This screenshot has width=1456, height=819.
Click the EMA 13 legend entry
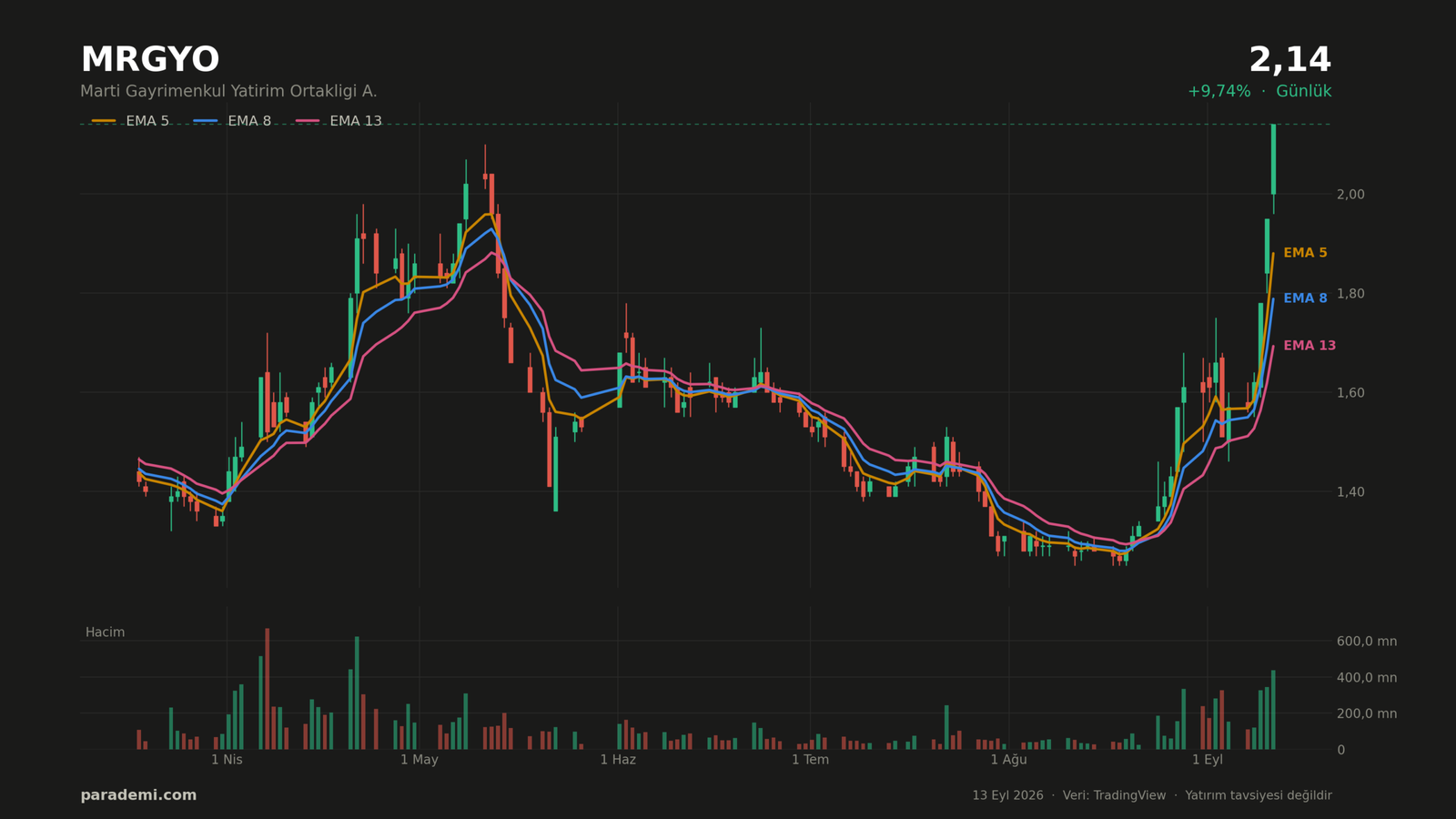tap(339, 121)
